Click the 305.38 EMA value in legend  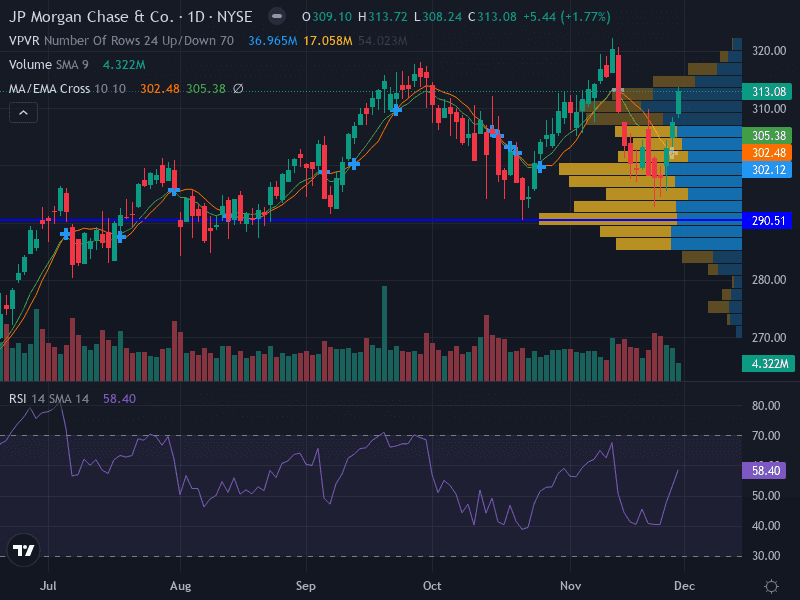point(206,89)
